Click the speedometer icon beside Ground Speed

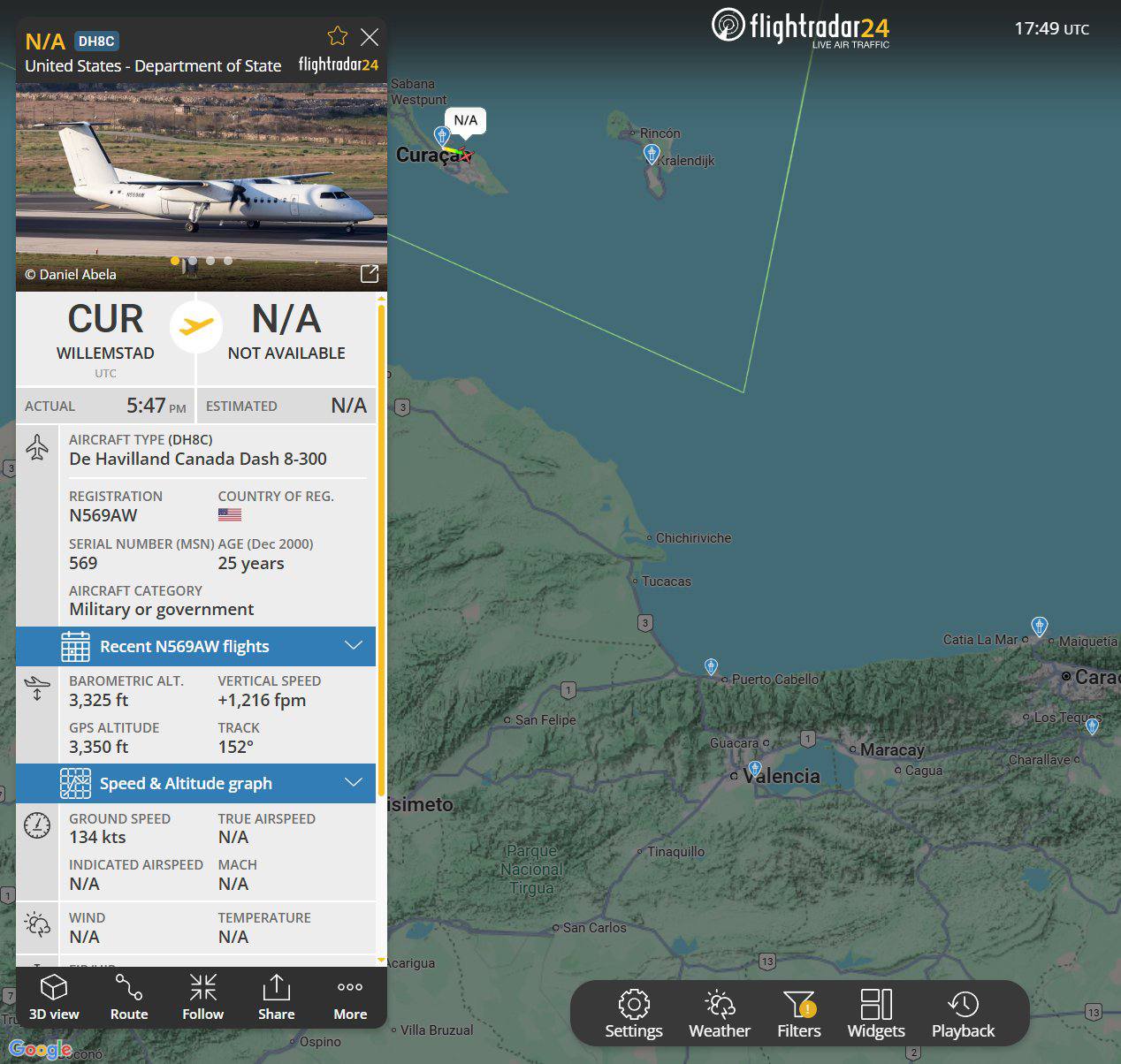point(37,825)
